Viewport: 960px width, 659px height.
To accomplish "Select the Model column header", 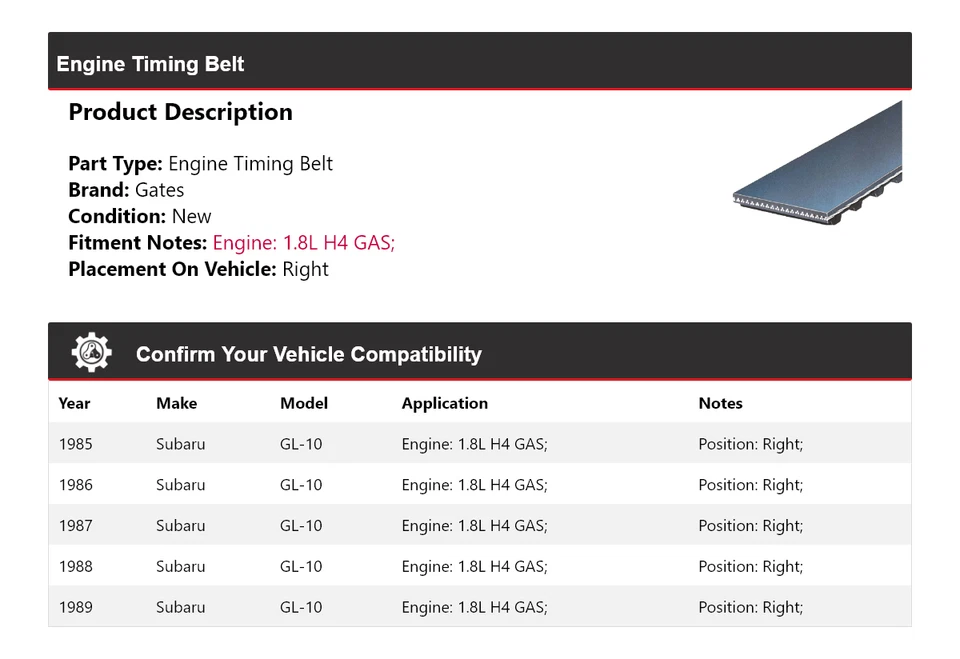I will tap(303, 403).
